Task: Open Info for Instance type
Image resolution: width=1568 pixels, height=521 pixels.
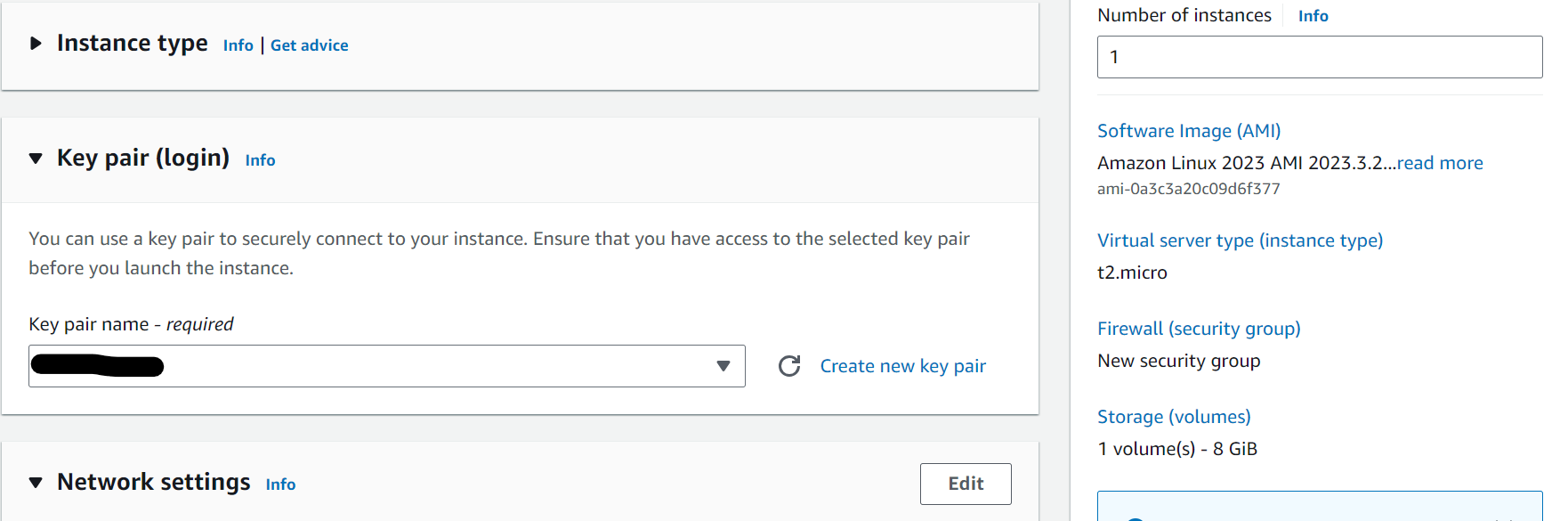Action: click(x=238, y=45)
